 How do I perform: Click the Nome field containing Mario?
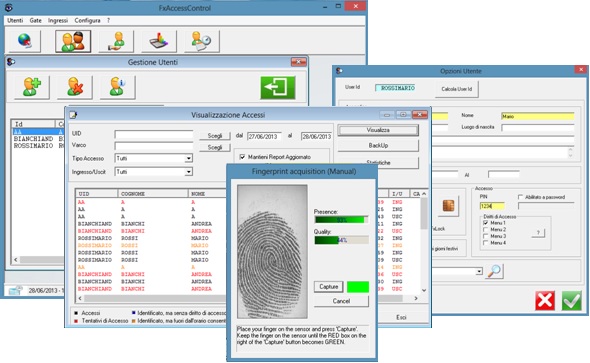coord(537,116)
